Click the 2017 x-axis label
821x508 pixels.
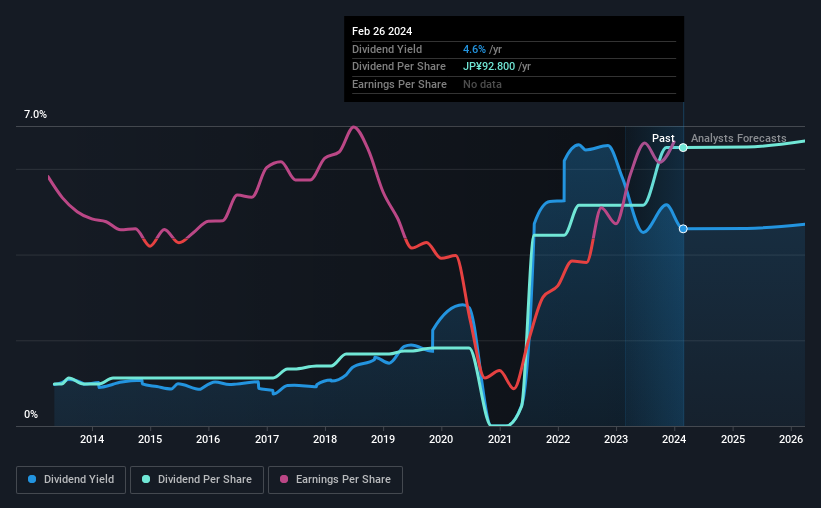tap(267, 439)
